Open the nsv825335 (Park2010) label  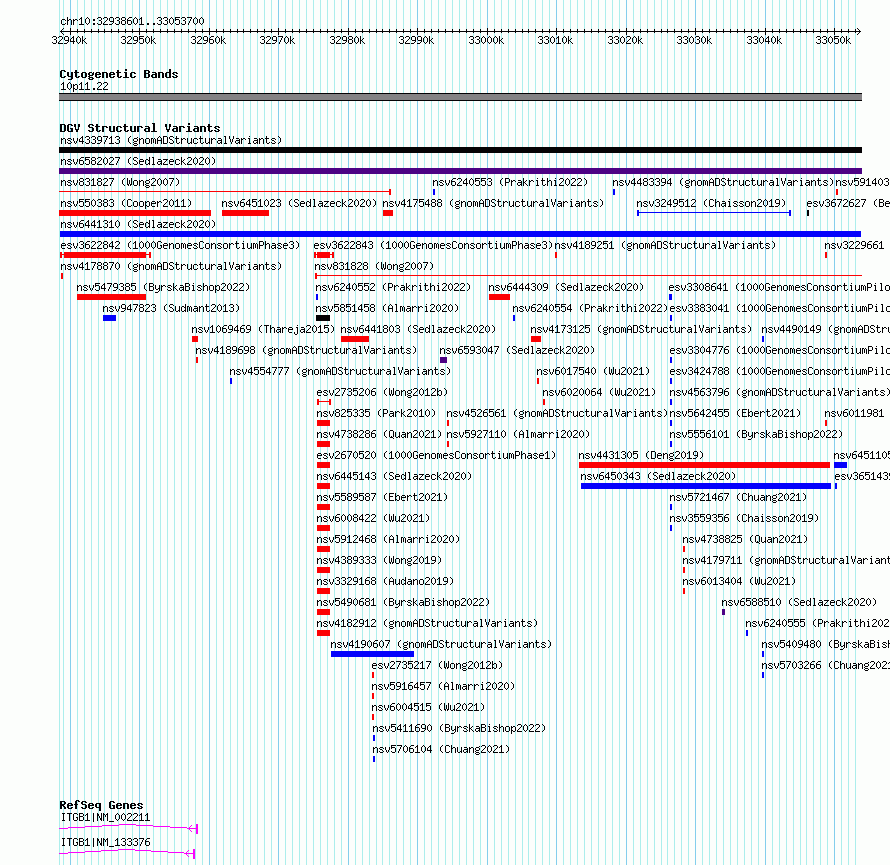[x=376, y=413]
